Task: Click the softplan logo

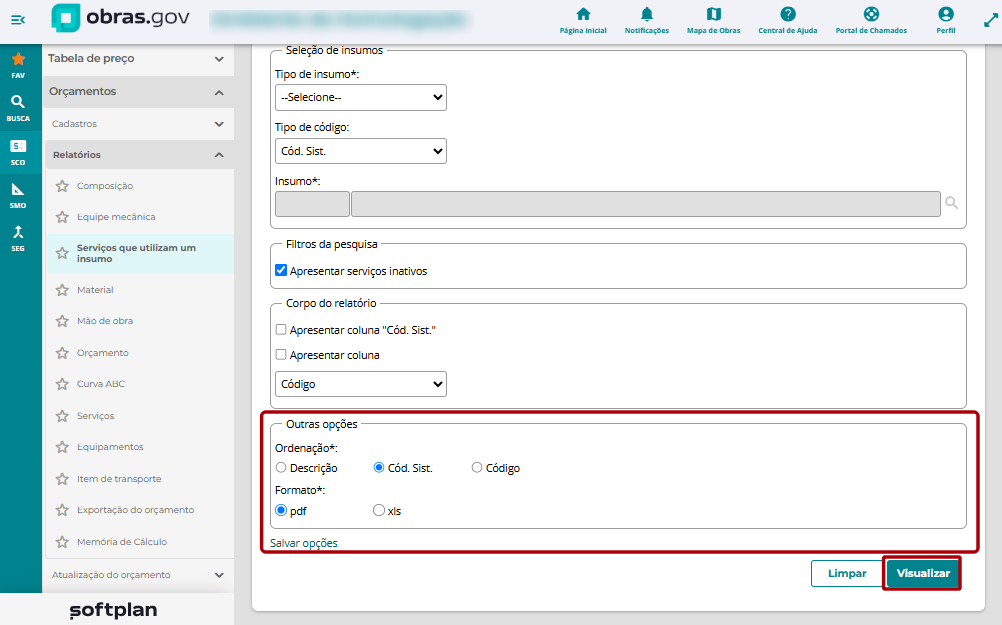Action: [x=113, y=610]
